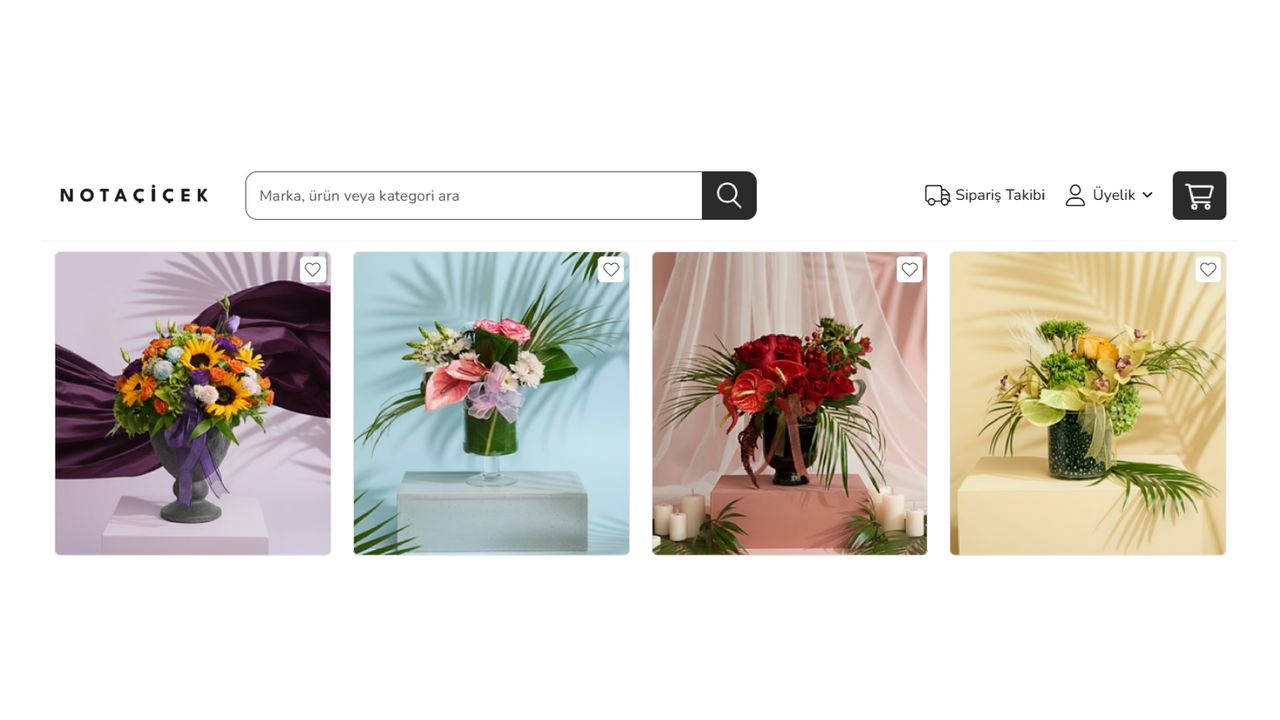Favorite the sunflower bouquet with heart icon
The image size is (1280, 720).
pyautogui.click(x=313, y=269)
